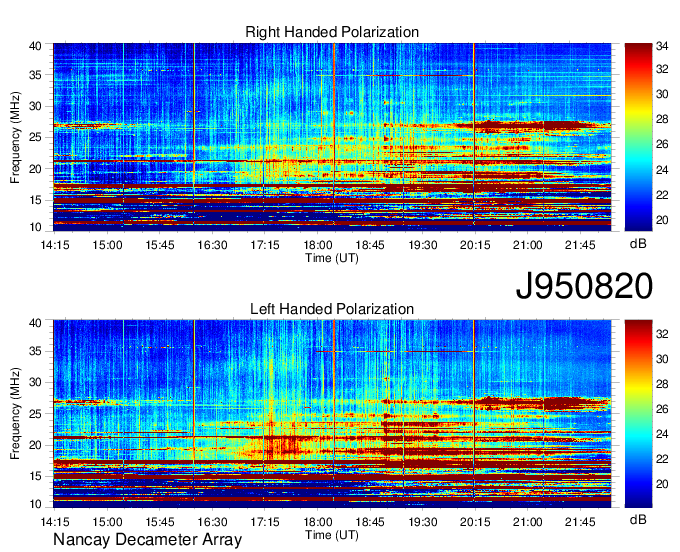Click the 32 value on Left Handed color scale
Viewport: 680px width, 552px height.
[x=662, y=333]
